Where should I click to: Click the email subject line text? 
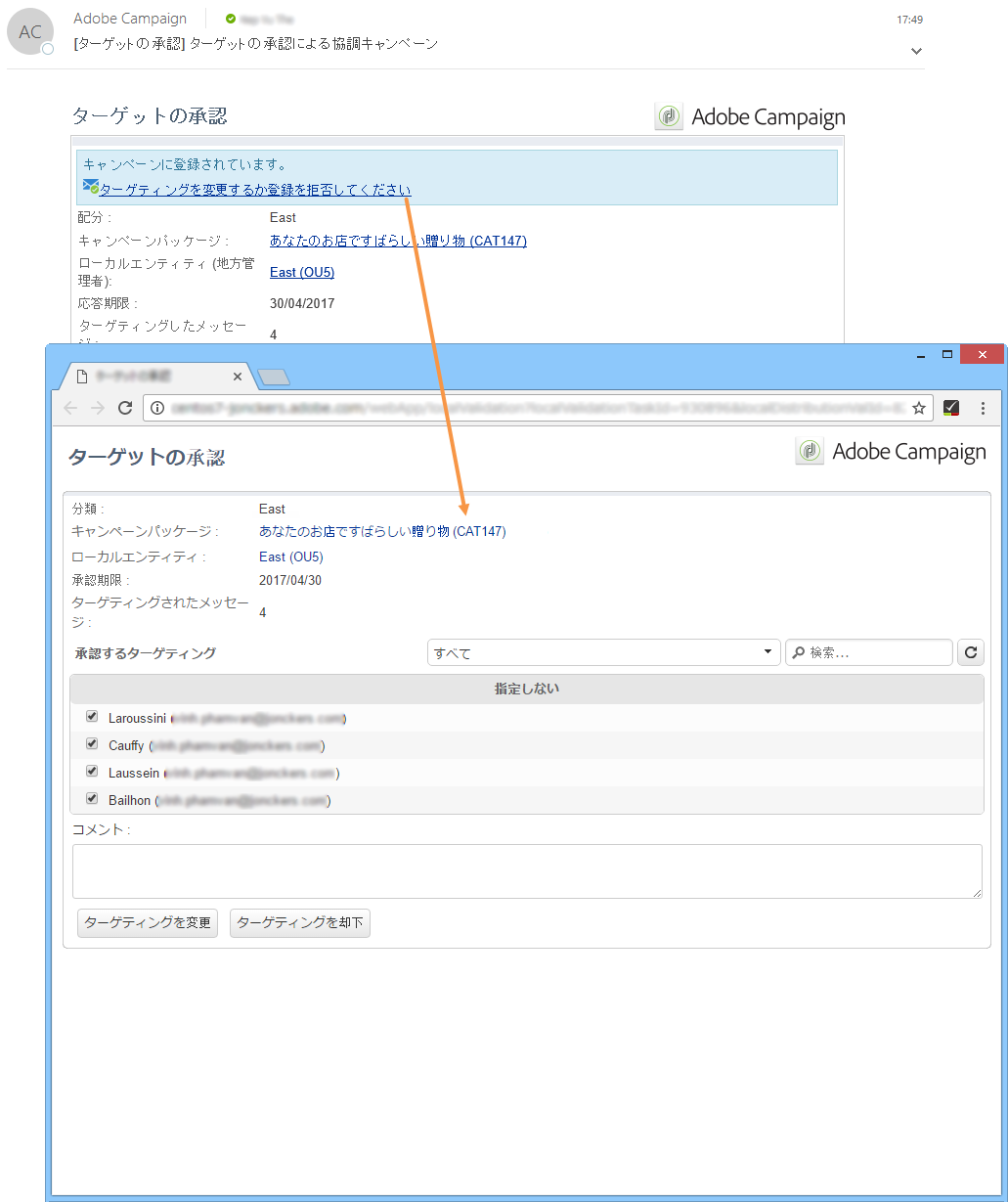click(x=256, y=44)
